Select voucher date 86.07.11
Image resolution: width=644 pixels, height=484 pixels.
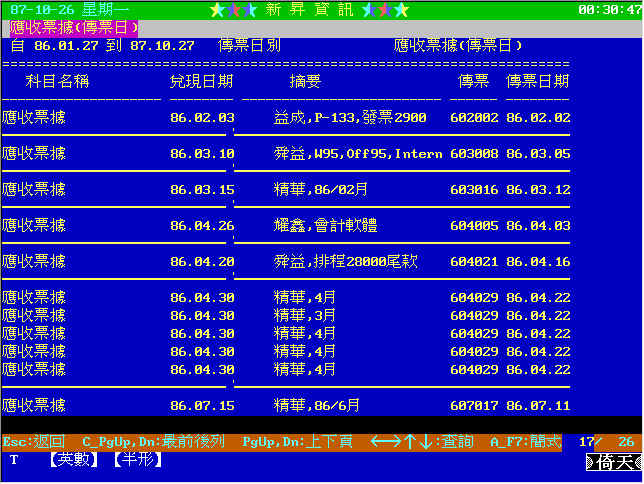click(x=538, y=406)
